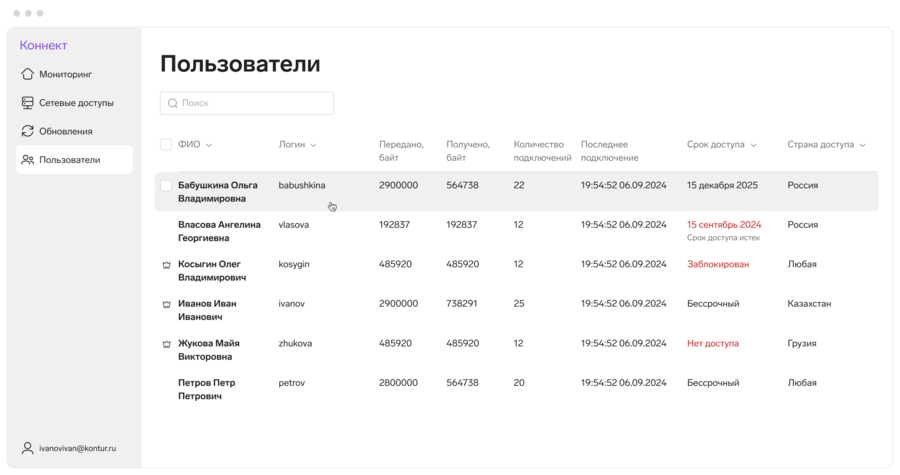Go to the Обновления section
This screenshot has height=475, width=900.
pyautogui.click(x=66, y=131)
